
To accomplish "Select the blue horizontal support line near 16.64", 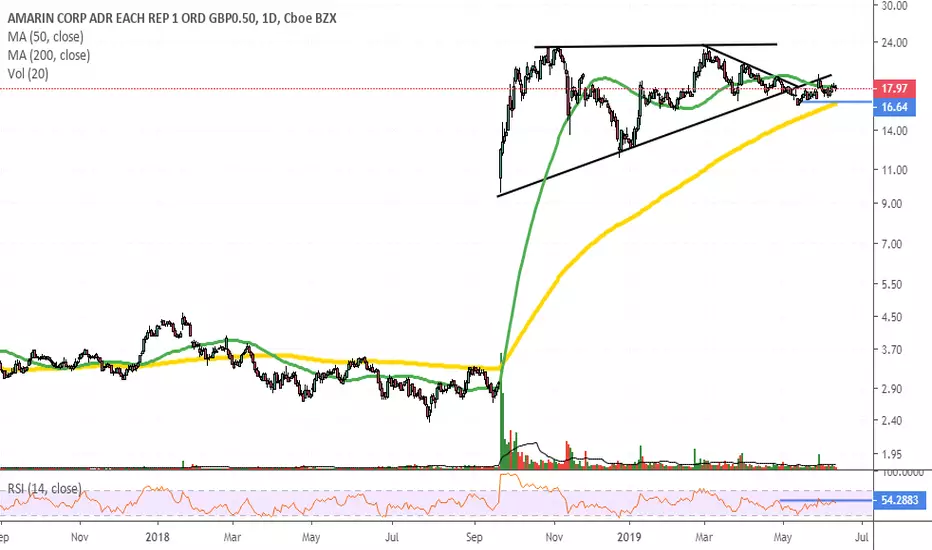I will pos(836,102).
